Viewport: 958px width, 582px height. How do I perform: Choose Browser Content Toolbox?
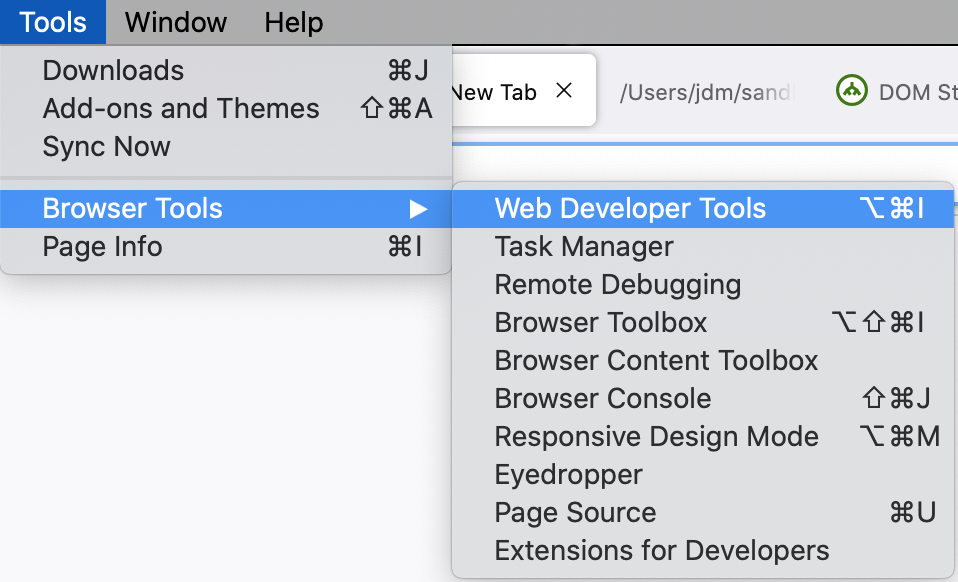click(656, 361)
